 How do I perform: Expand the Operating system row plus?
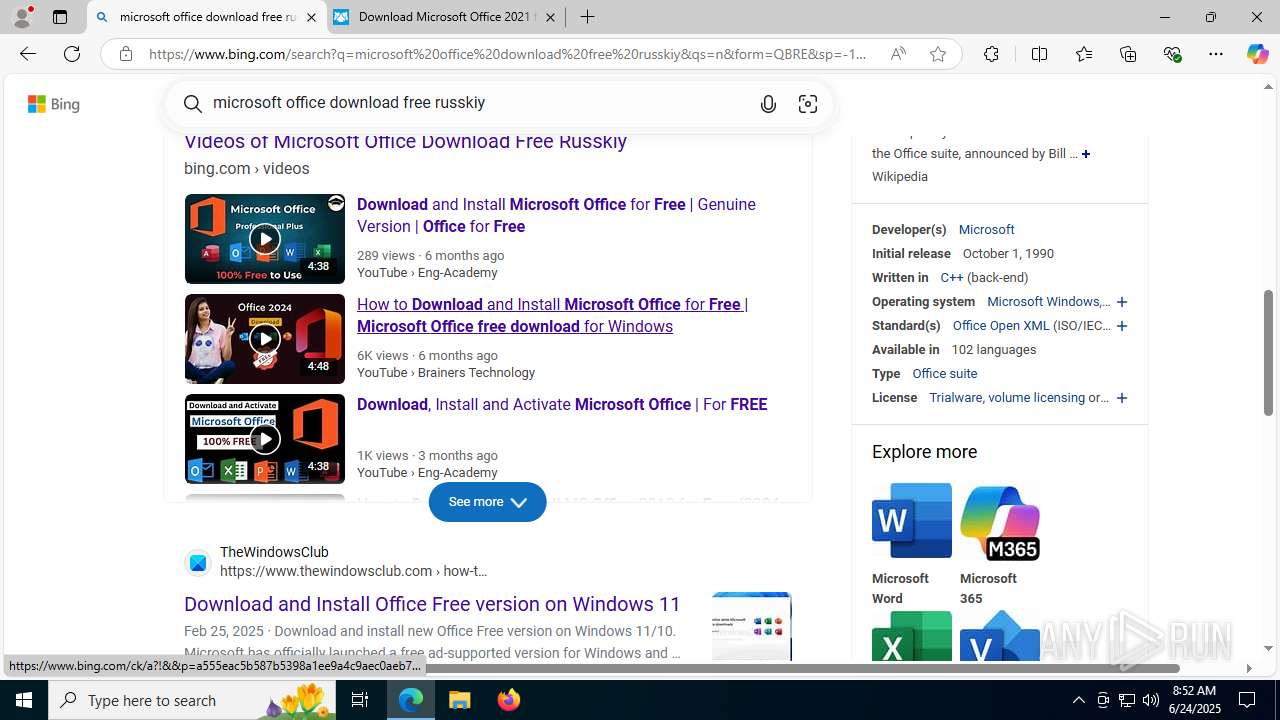(x=1122, y=302)
